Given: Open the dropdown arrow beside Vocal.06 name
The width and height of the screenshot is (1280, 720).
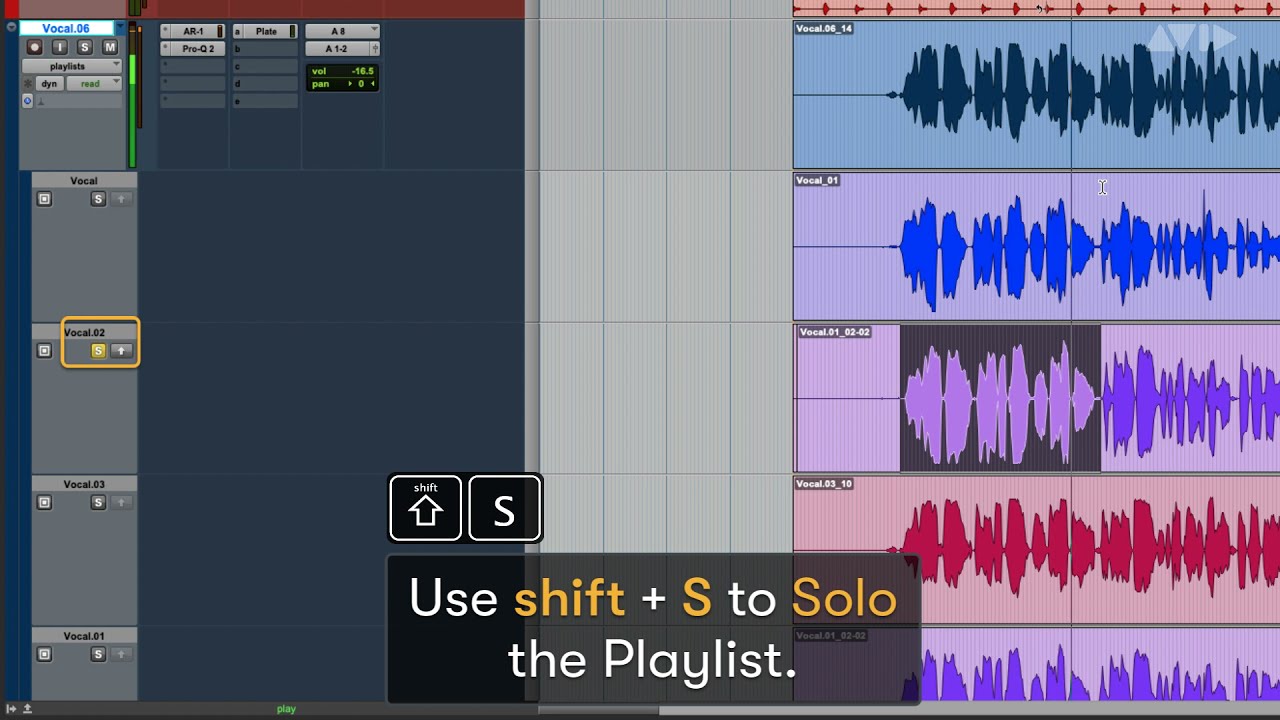Looking at the screenshot, I should [x=120, y=28].
